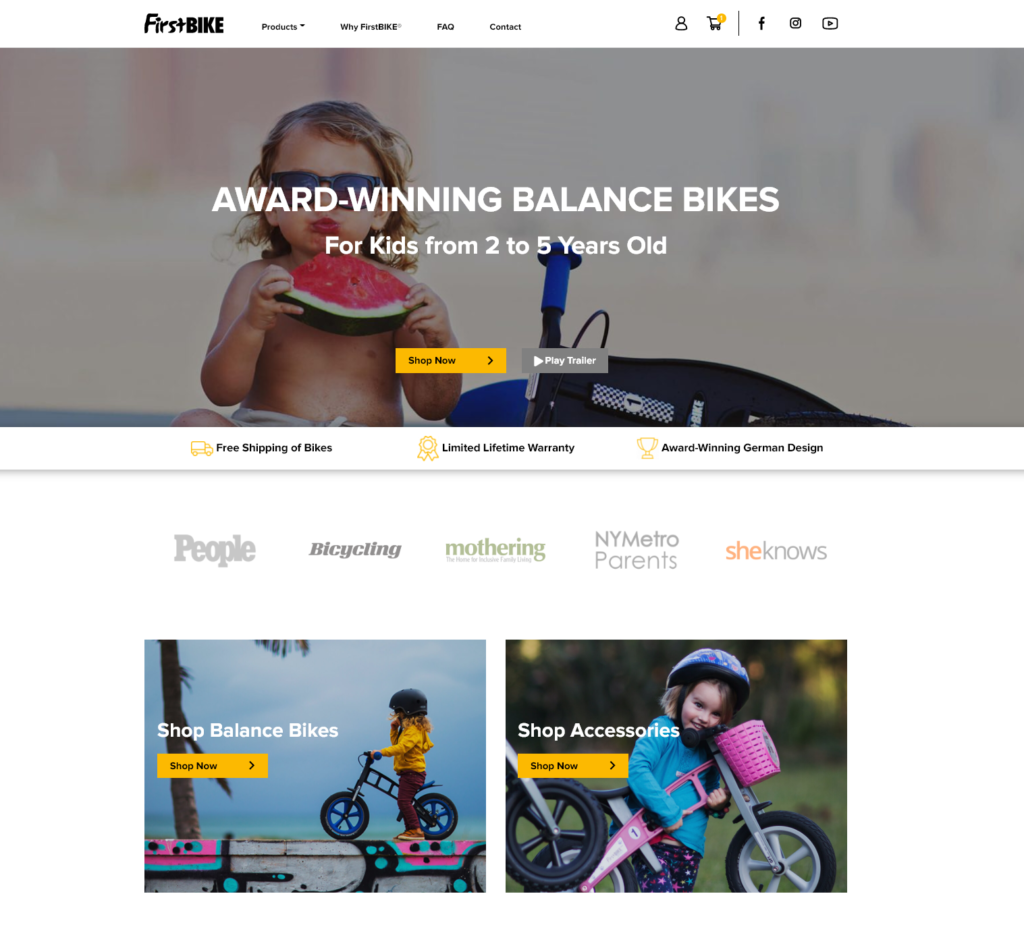Go to the FAQ page
The height and width of the screenshot is (925, 1024).
point(445,27)
